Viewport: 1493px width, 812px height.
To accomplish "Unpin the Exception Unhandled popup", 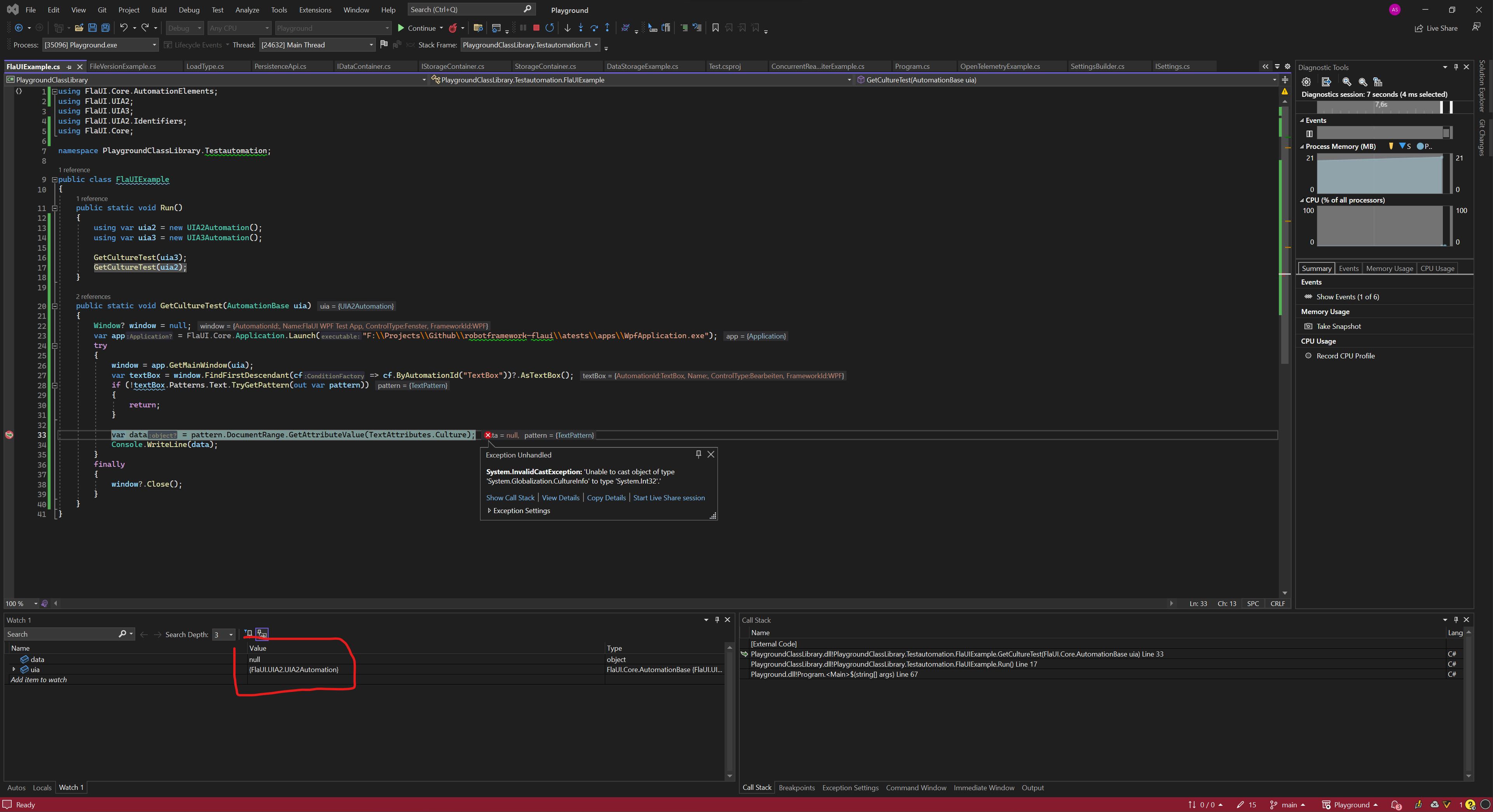I will coord(698,454).
